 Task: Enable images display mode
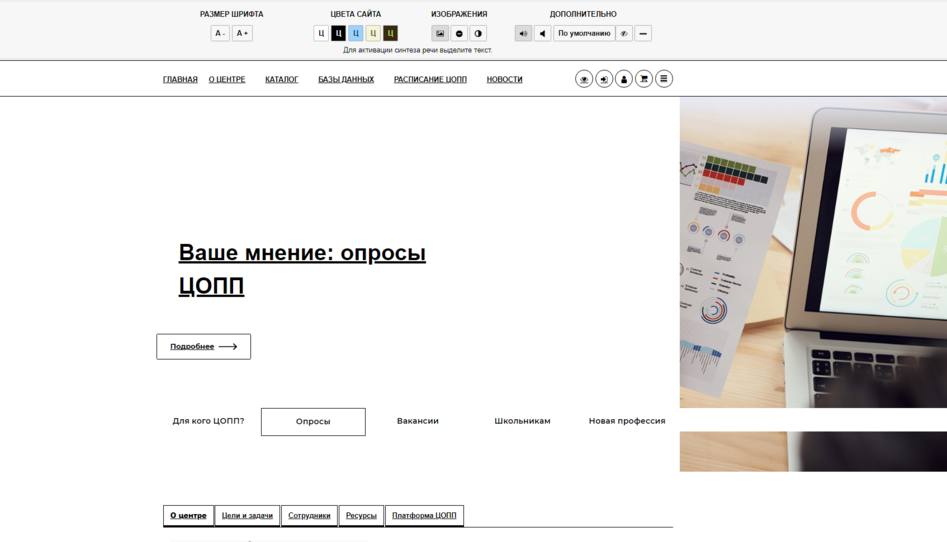point(440,33)
